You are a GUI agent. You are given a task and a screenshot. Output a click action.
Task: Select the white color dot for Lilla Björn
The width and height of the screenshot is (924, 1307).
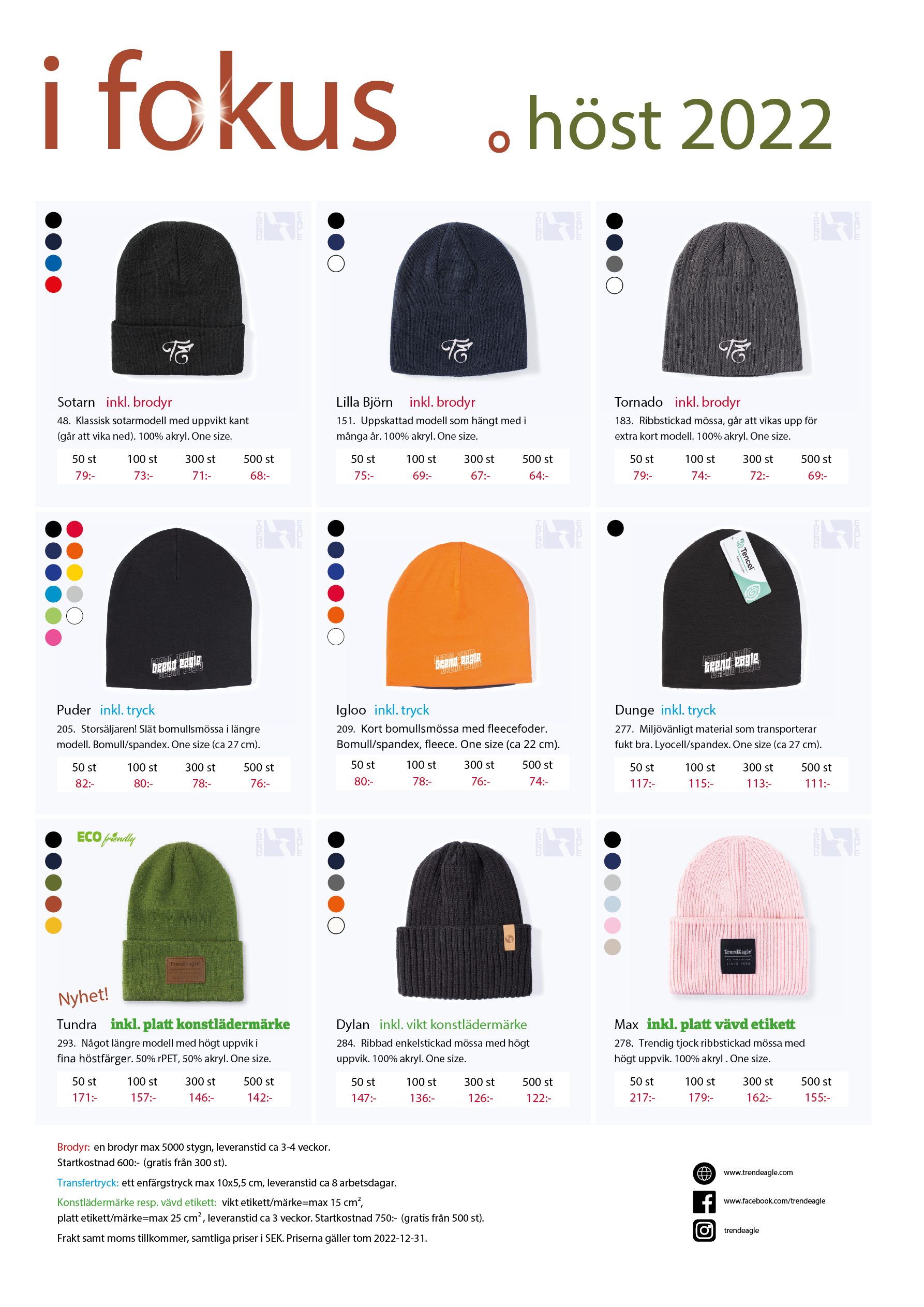pos(336,263)
